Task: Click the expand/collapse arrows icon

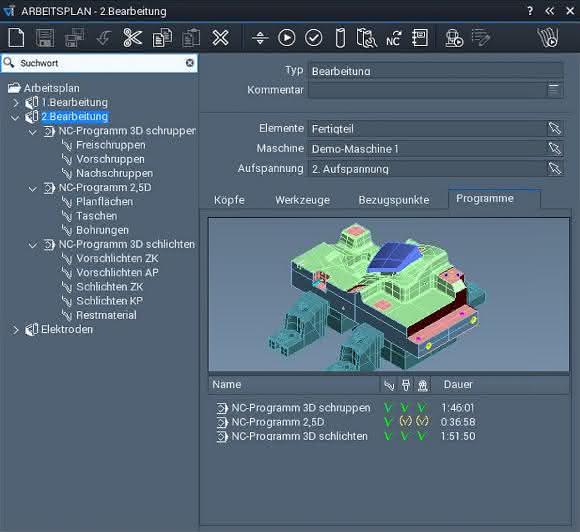Action: pyautogui.click(x=260, y=38)
